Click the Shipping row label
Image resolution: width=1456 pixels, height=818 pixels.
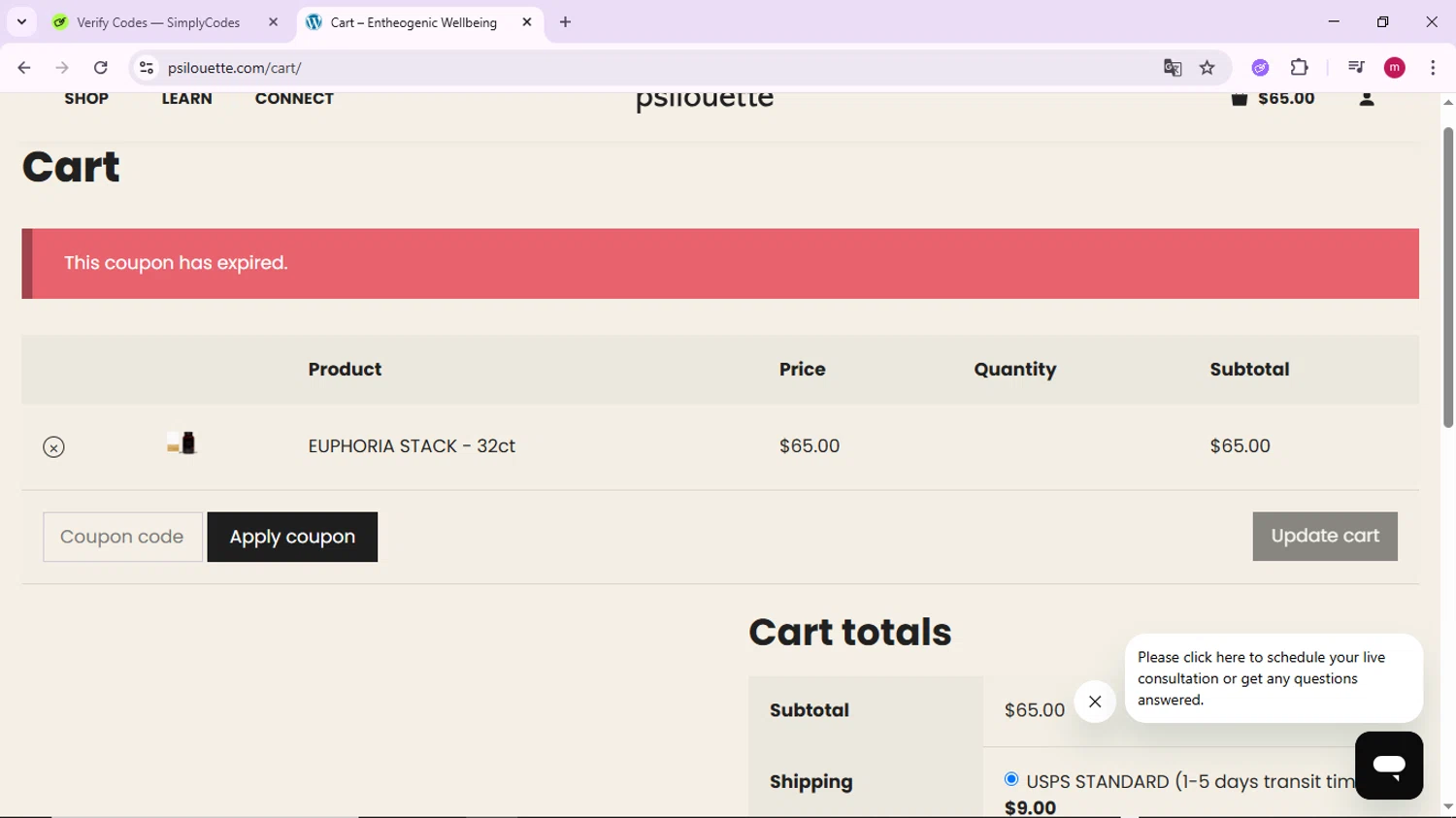click(811, 782)
